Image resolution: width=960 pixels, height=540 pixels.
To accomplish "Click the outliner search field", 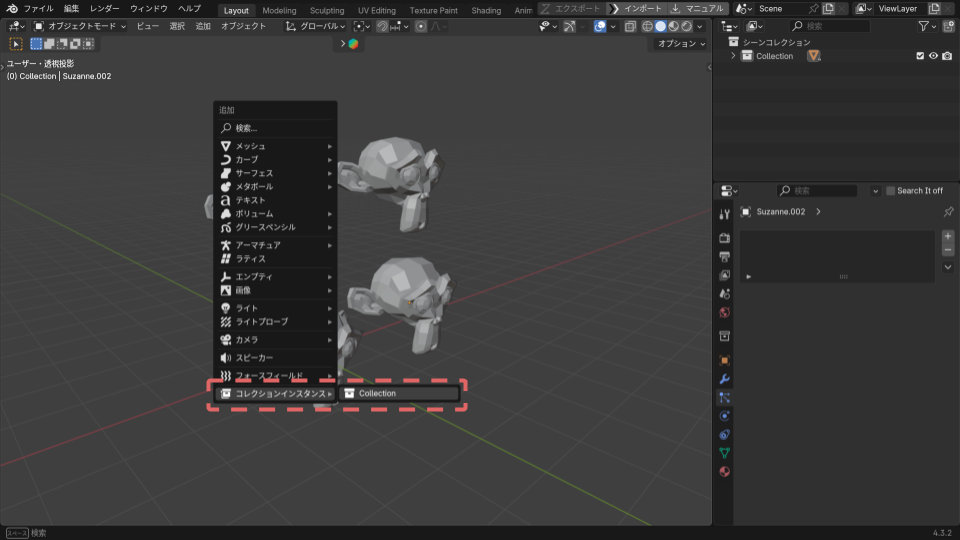I will (x=830, y=26).
